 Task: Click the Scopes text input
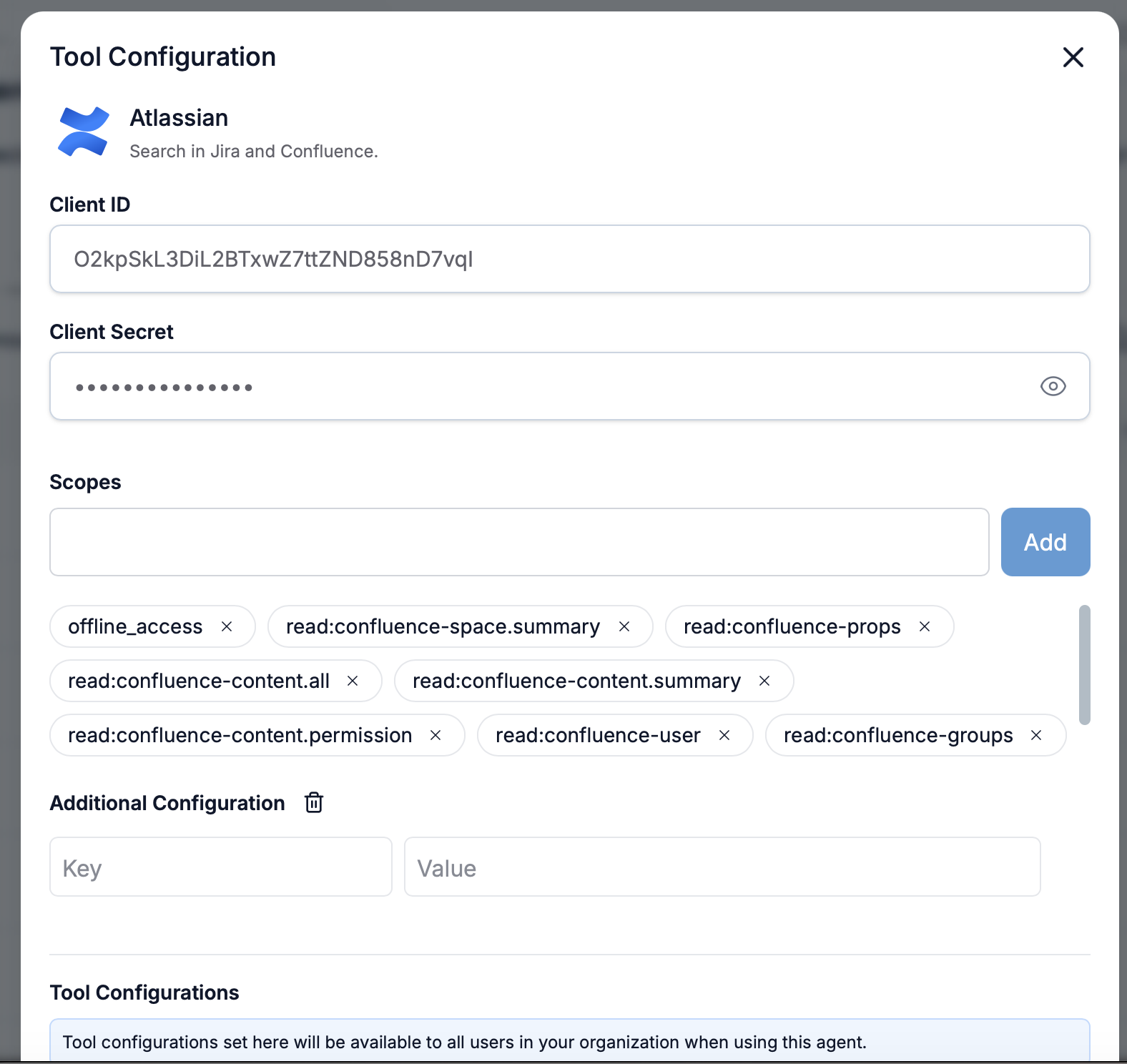tap(519, 542)
